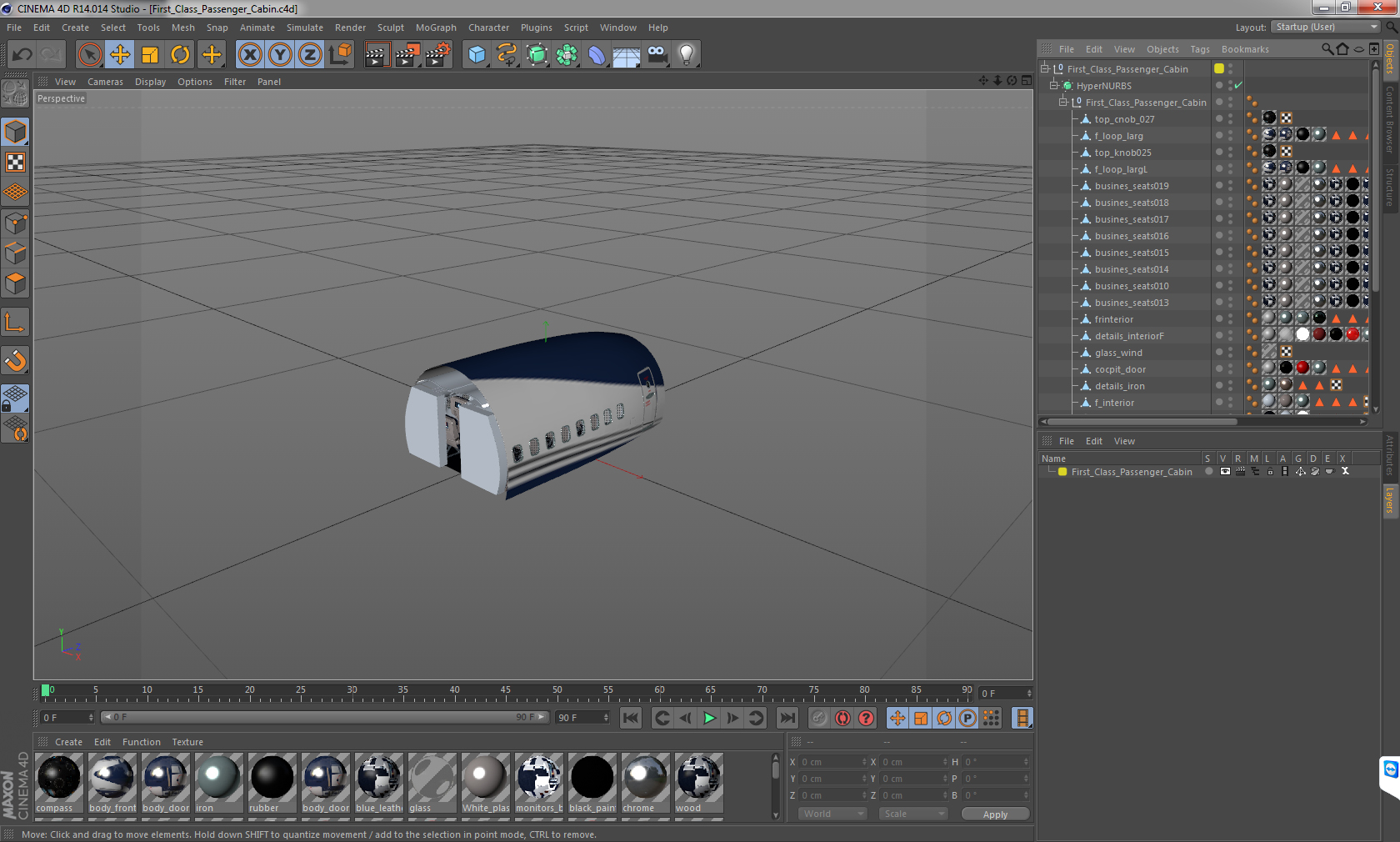Select the wood material thumbnail
Image resolution: width=1400 pixels, height=842 pixels.
click(698, 782)
